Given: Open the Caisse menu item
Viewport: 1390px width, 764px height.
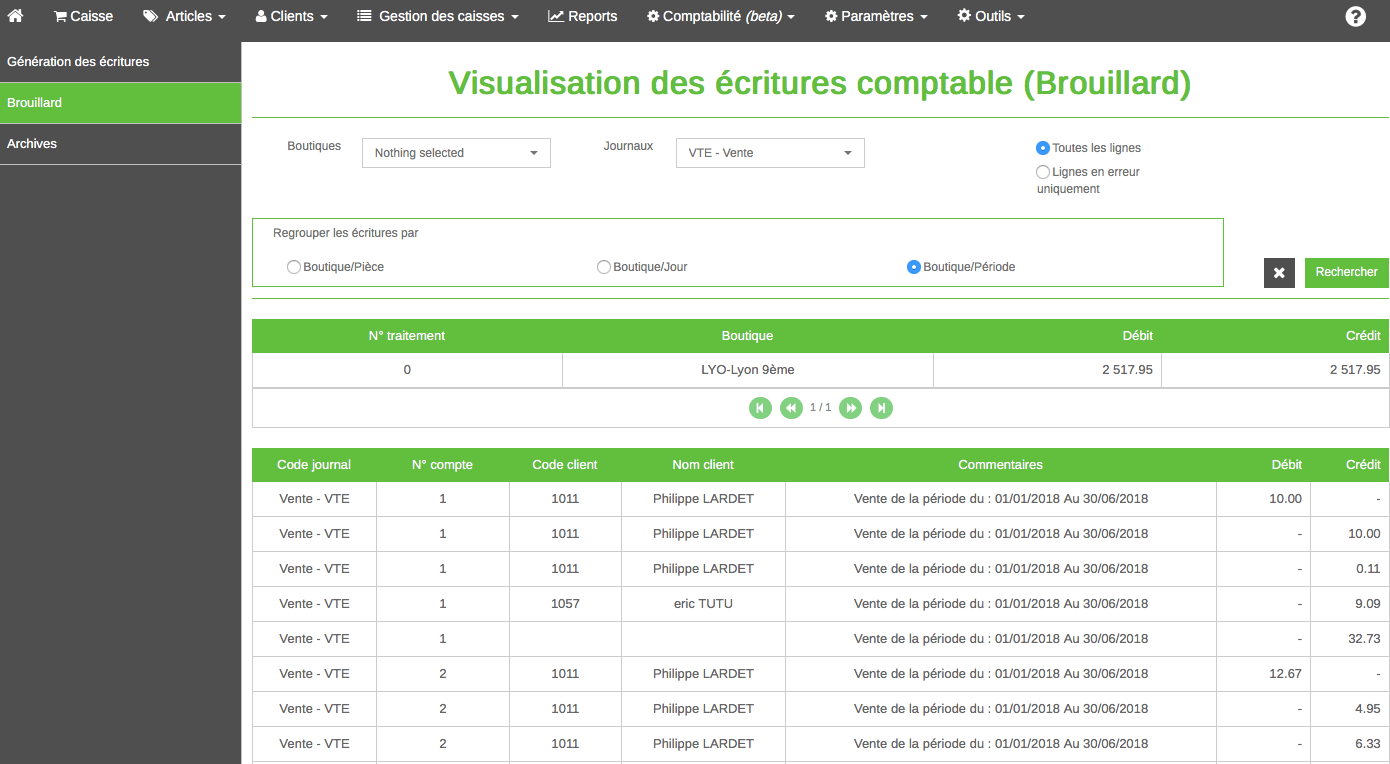Looking at the screenshot, I should [x=83, y=16].
